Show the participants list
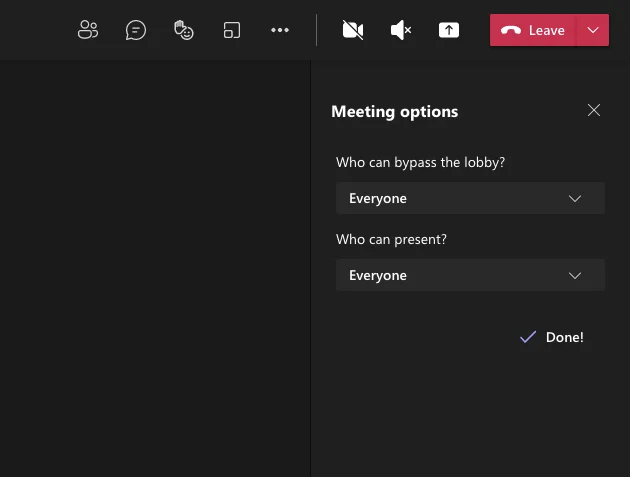Viewport: 630px width, 477px height. coord(88,30)
